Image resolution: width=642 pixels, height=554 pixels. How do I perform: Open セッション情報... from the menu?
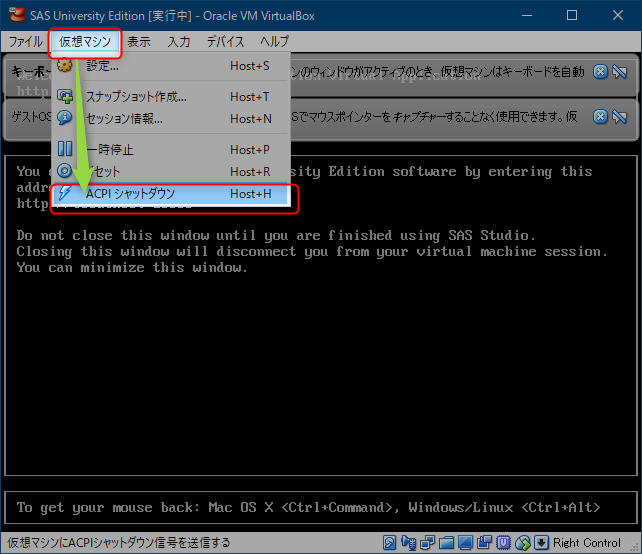(x=171, y=119)
